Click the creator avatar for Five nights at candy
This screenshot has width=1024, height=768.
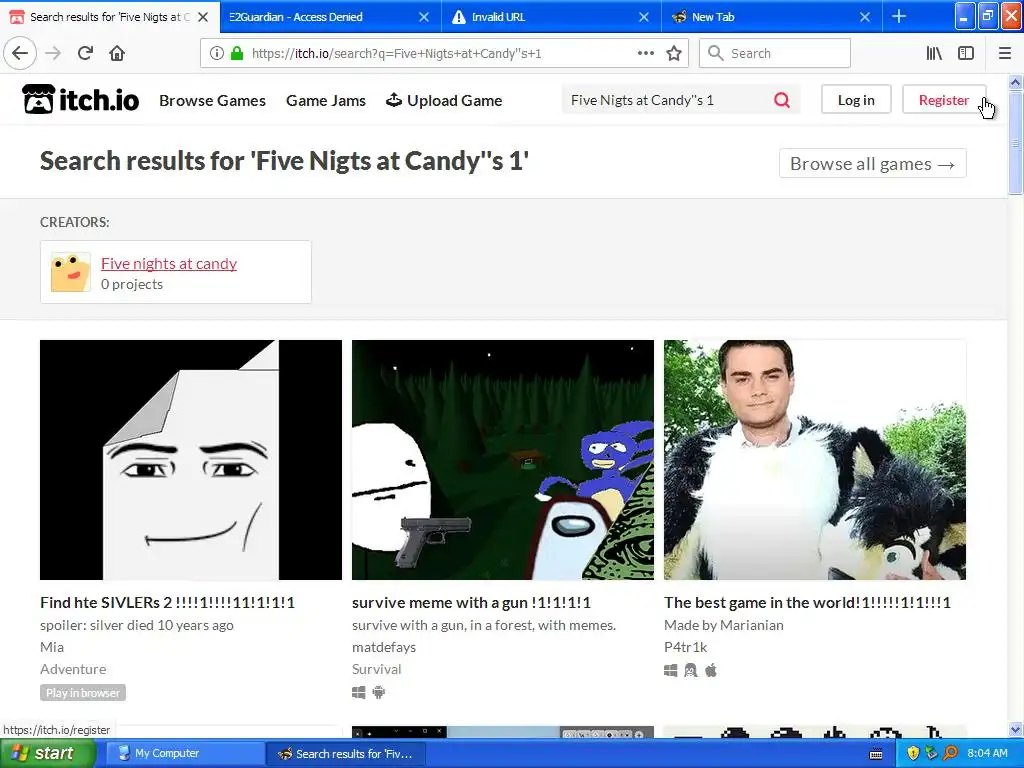click(x=71, y=272)
